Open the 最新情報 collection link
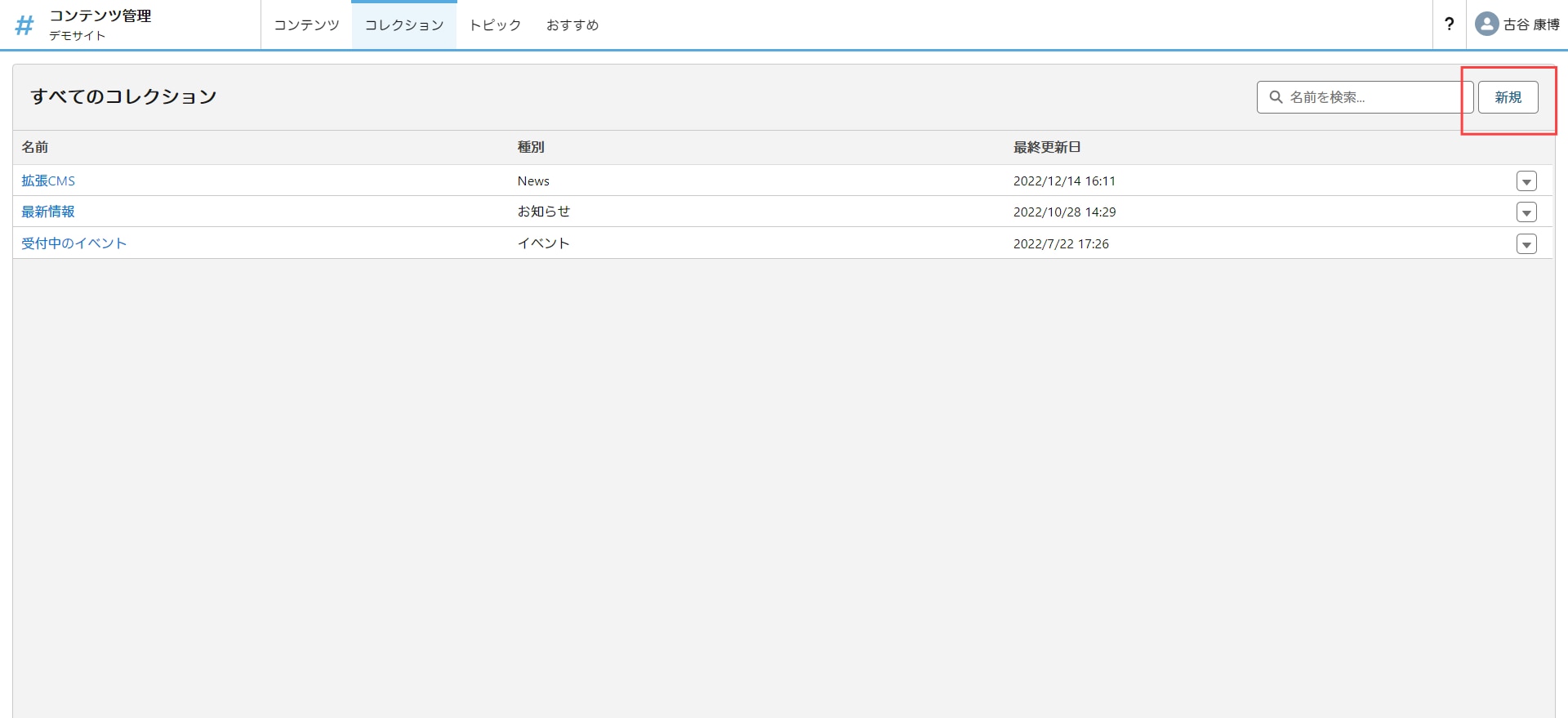Screen dimensions: 1568x718 pos(48,212)
